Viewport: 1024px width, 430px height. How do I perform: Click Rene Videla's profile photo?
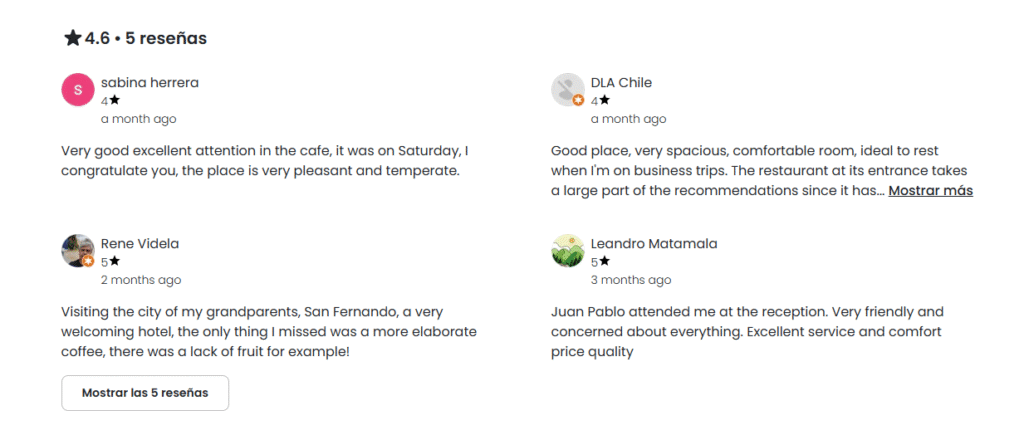77,251
